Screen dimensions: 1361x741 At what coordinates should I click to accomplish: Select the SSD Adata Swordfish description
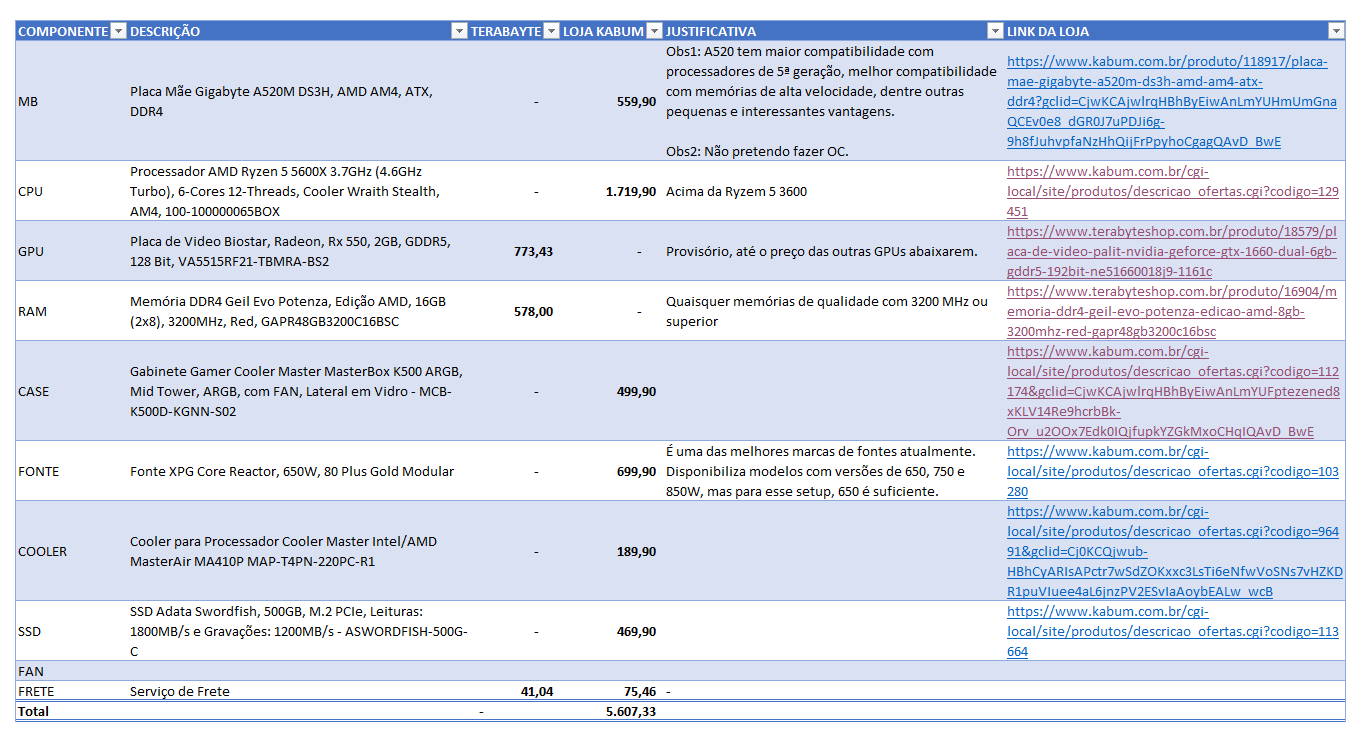coord(298,631)
